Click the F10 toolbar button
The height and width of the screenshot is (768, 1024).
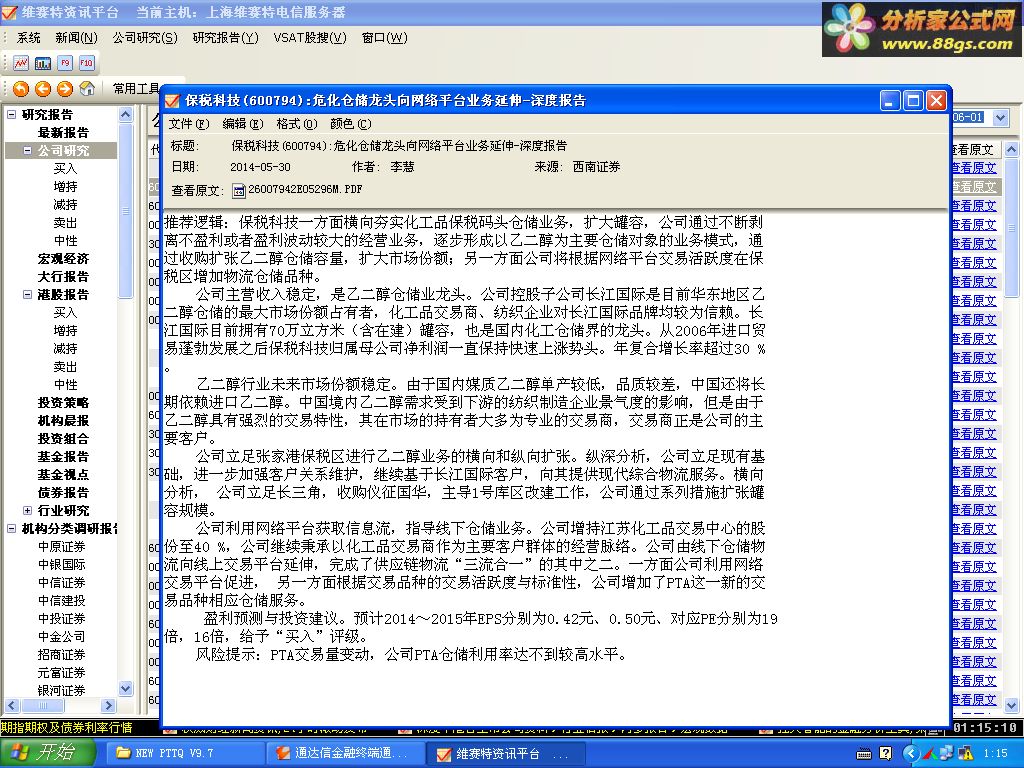click(x=86, y=63)
